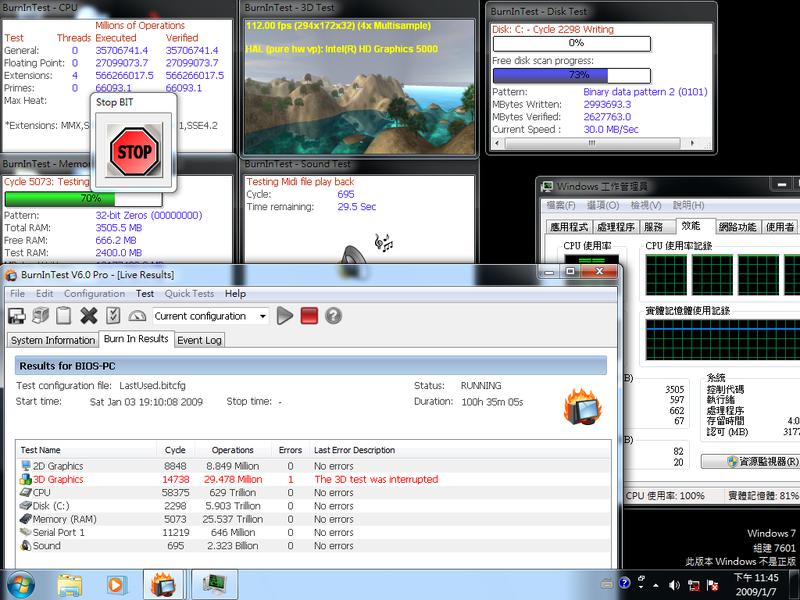Click the save results toolbar icon

(17, 316)
